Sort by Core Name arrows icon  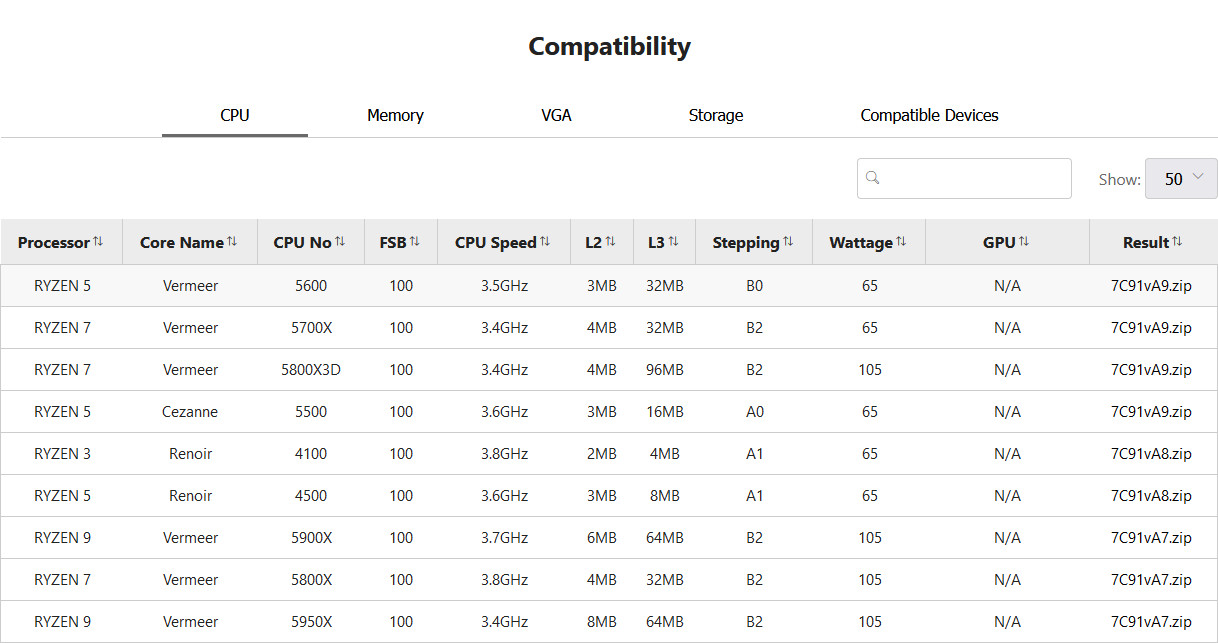pyautogui.click(x=232, y=242)
